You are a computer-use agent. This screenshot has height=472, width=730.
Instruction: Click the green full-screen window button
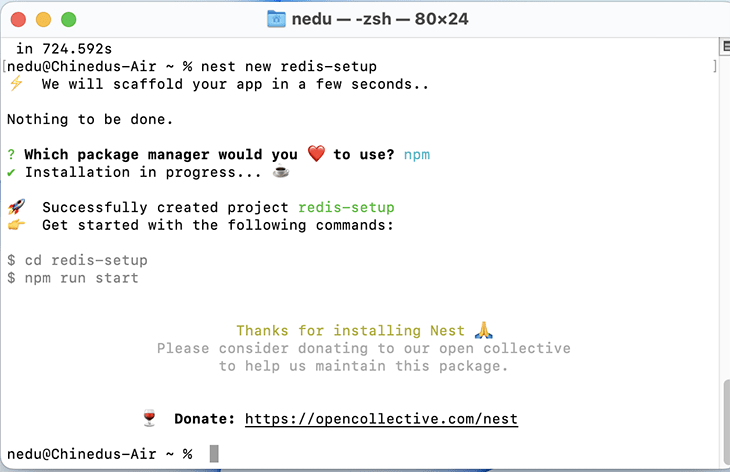click(68, 20)
